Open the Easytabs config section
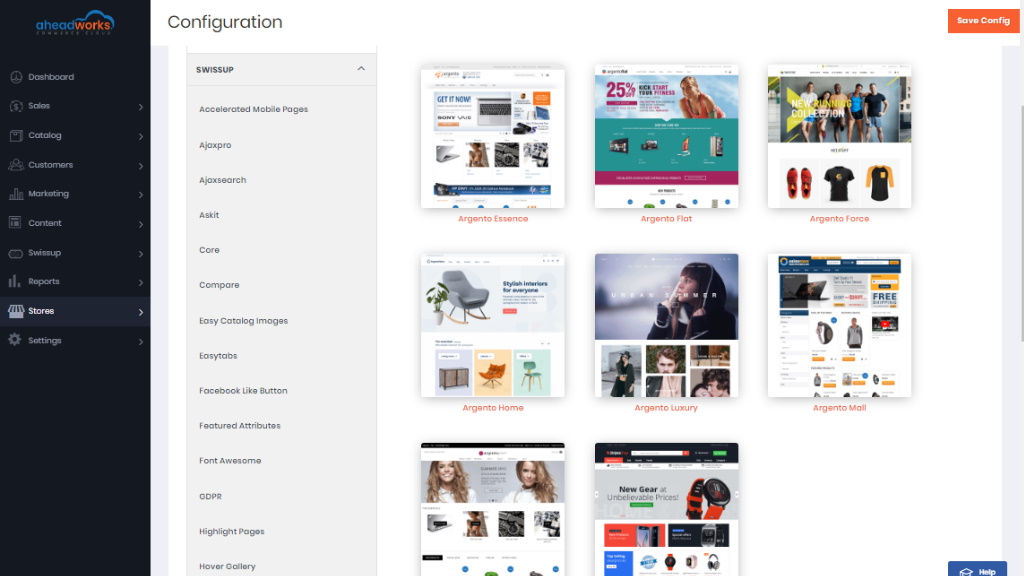This screenshot has width=1024, height=576. 218,356
